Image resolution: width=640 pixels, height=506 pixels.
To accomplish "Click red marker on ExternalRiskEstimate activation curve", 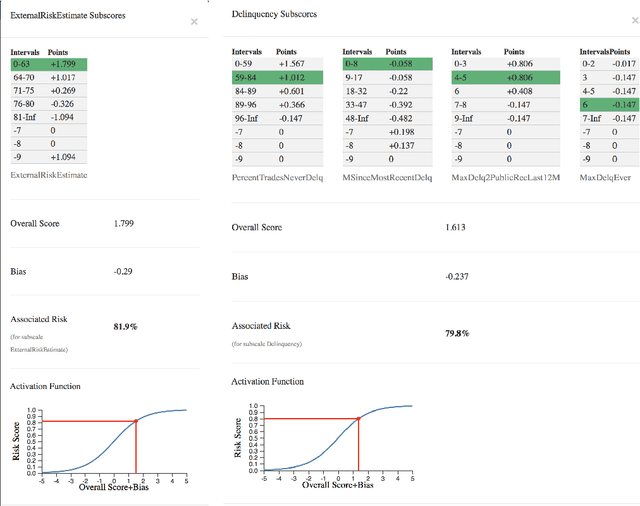I will point(136,421).
